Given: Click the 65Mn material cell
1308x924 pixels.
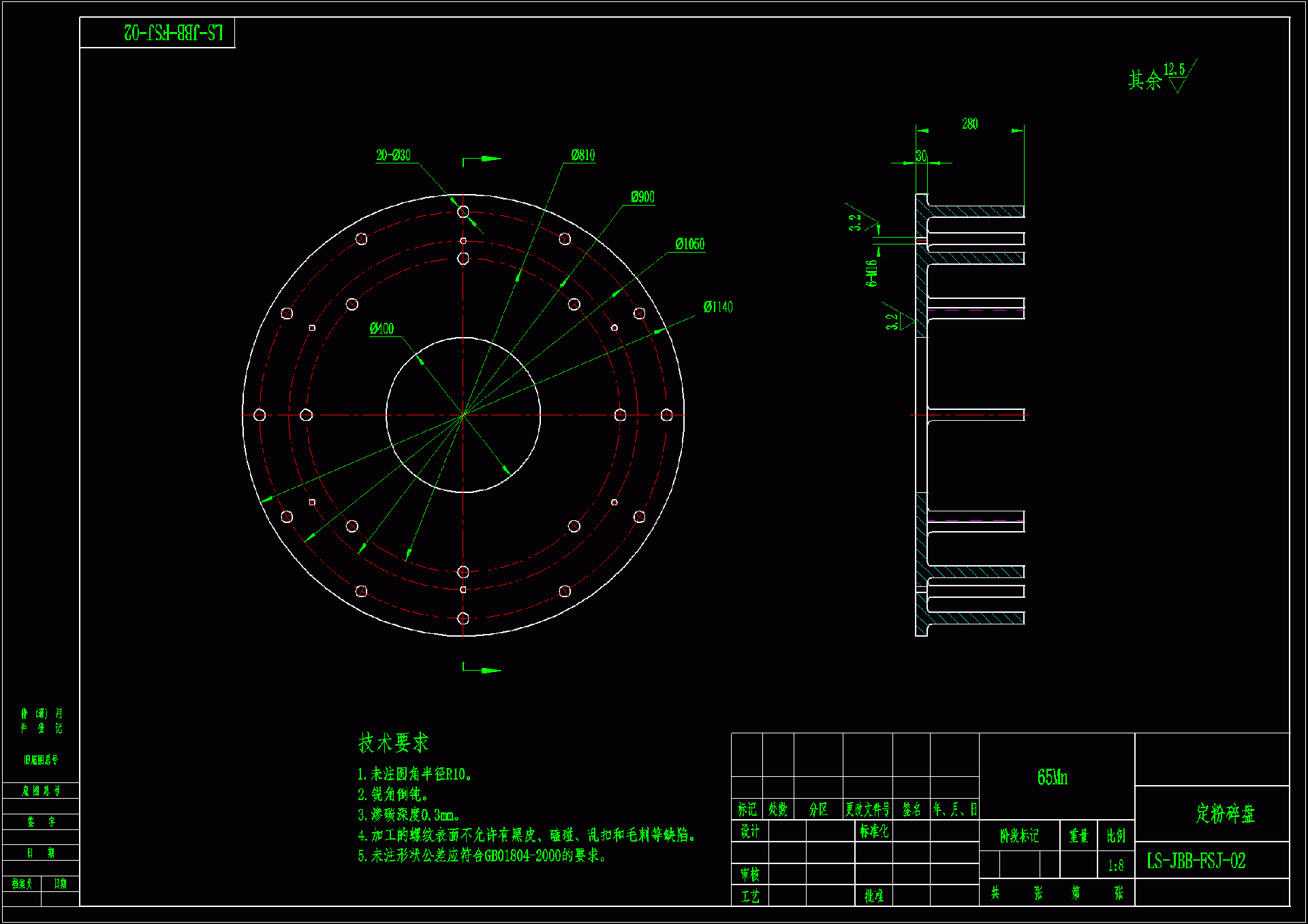Looking at the screenshot, I should click(1052, 777).
